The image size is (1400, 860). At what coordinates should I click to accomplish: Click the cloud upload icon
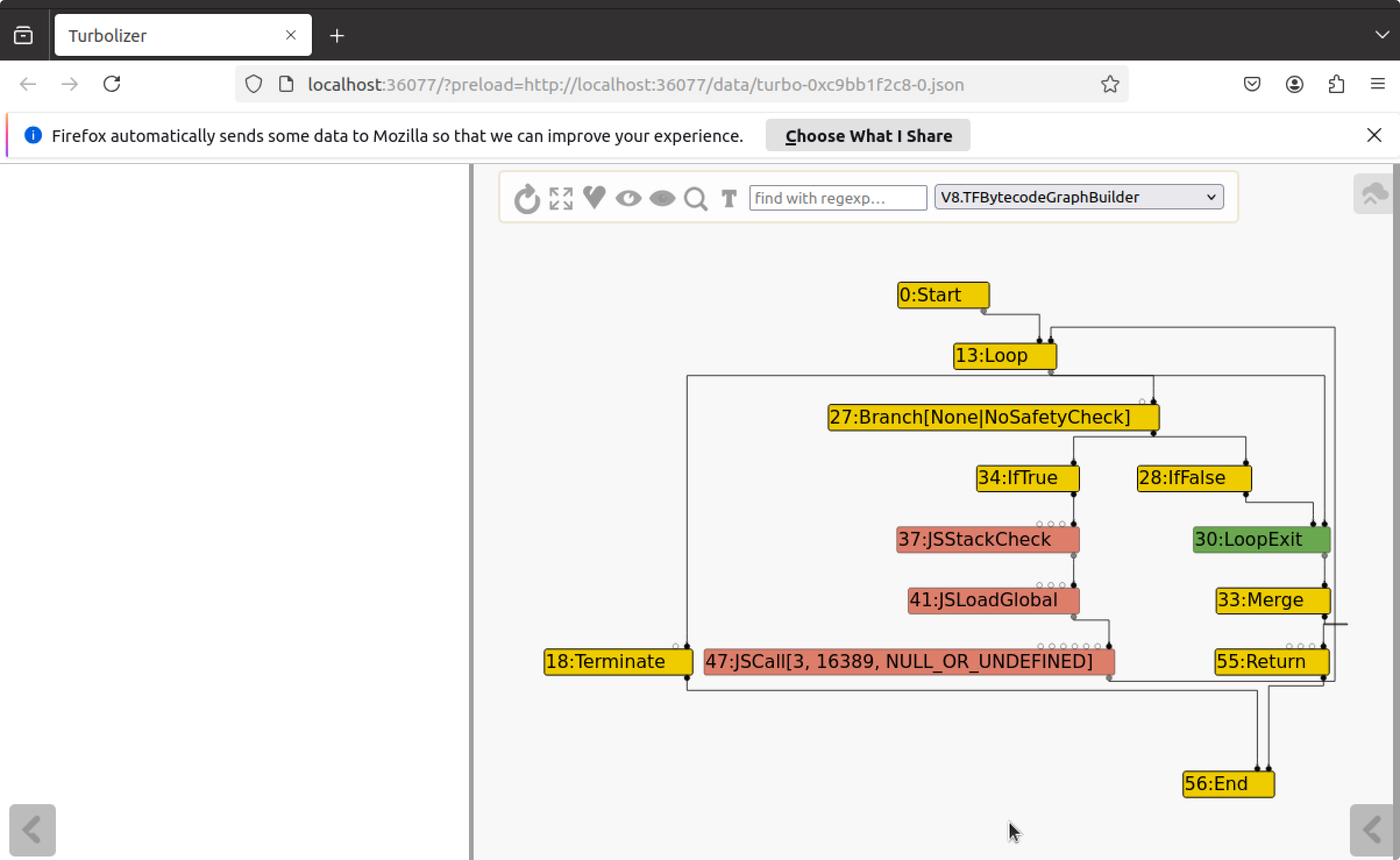pyautogui.click(x=1374, y=194)
